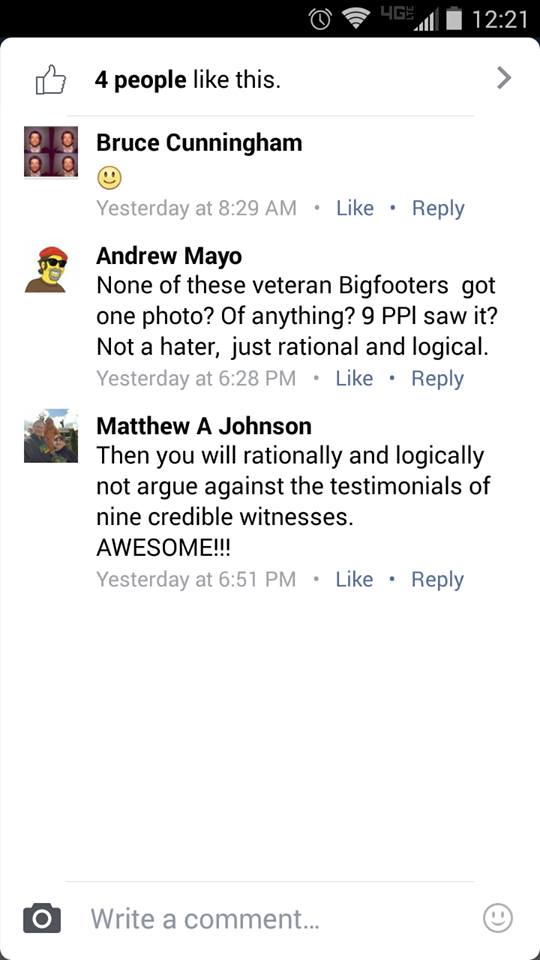
Task: View Bruce Cunningham's profile picture
Action: (51, 152)
